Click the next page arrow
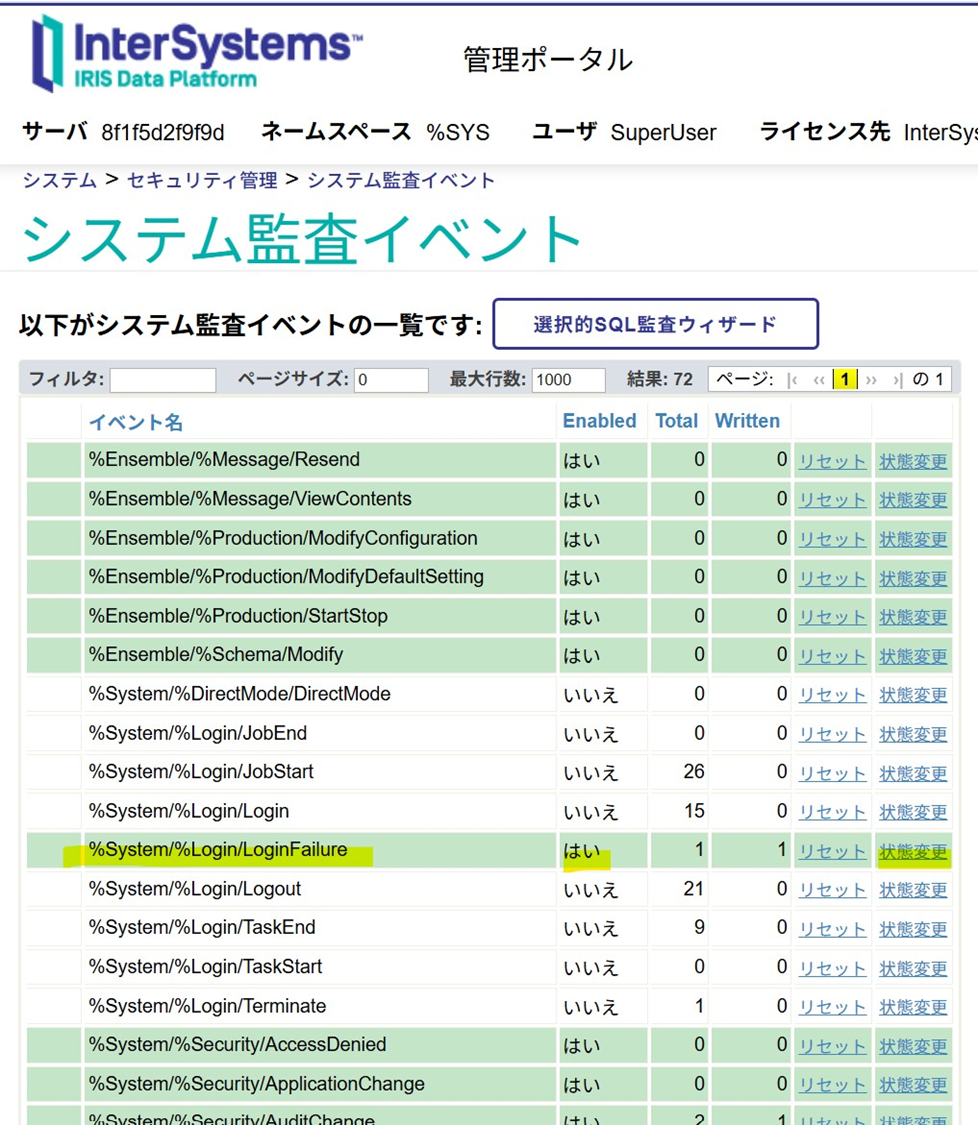The image size is (978, 1125). click(871, 380)
